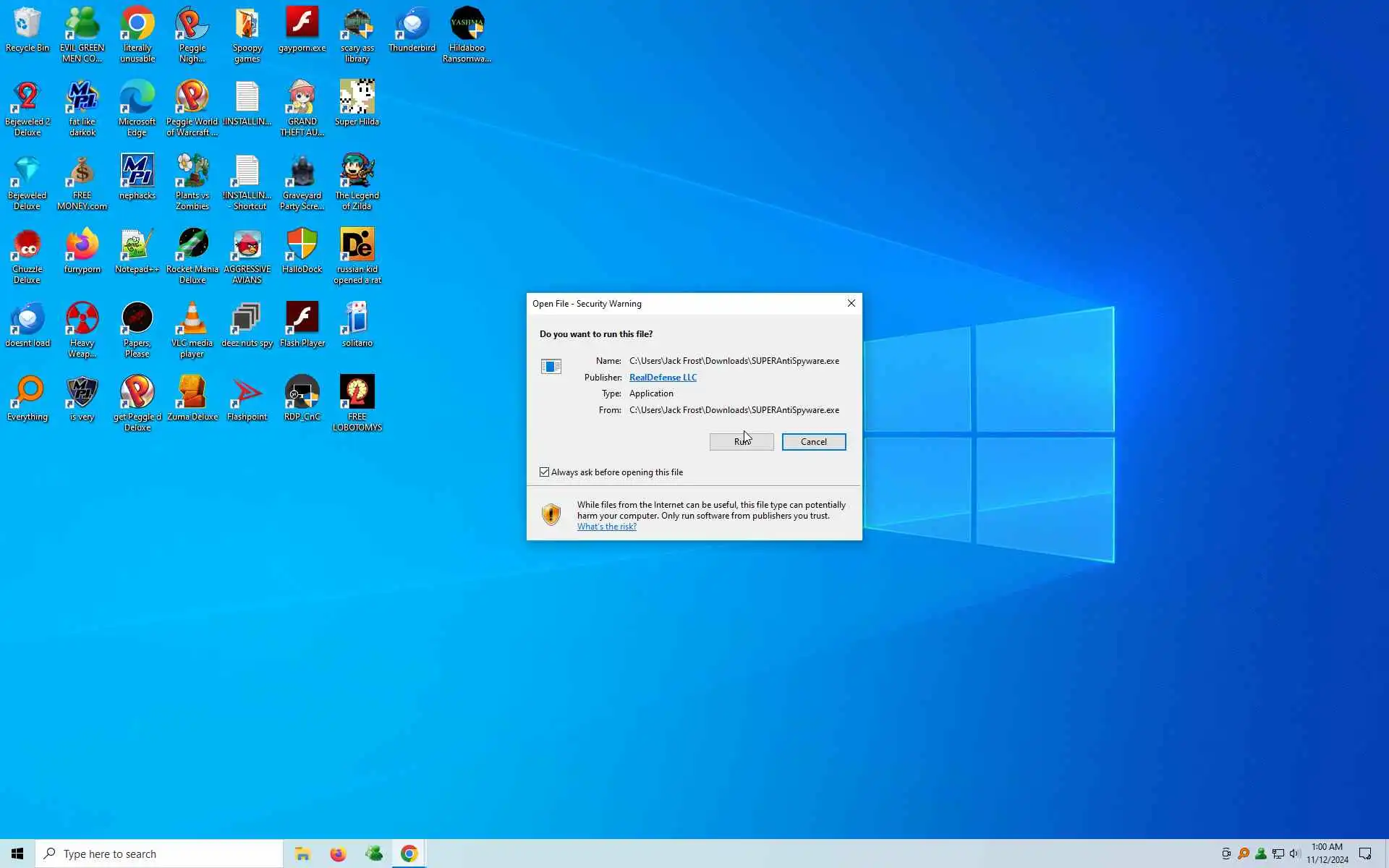This screenshot has width=1389, height=868.
Task: Click the What's the risk? link
Action: [x=606, y=527]
